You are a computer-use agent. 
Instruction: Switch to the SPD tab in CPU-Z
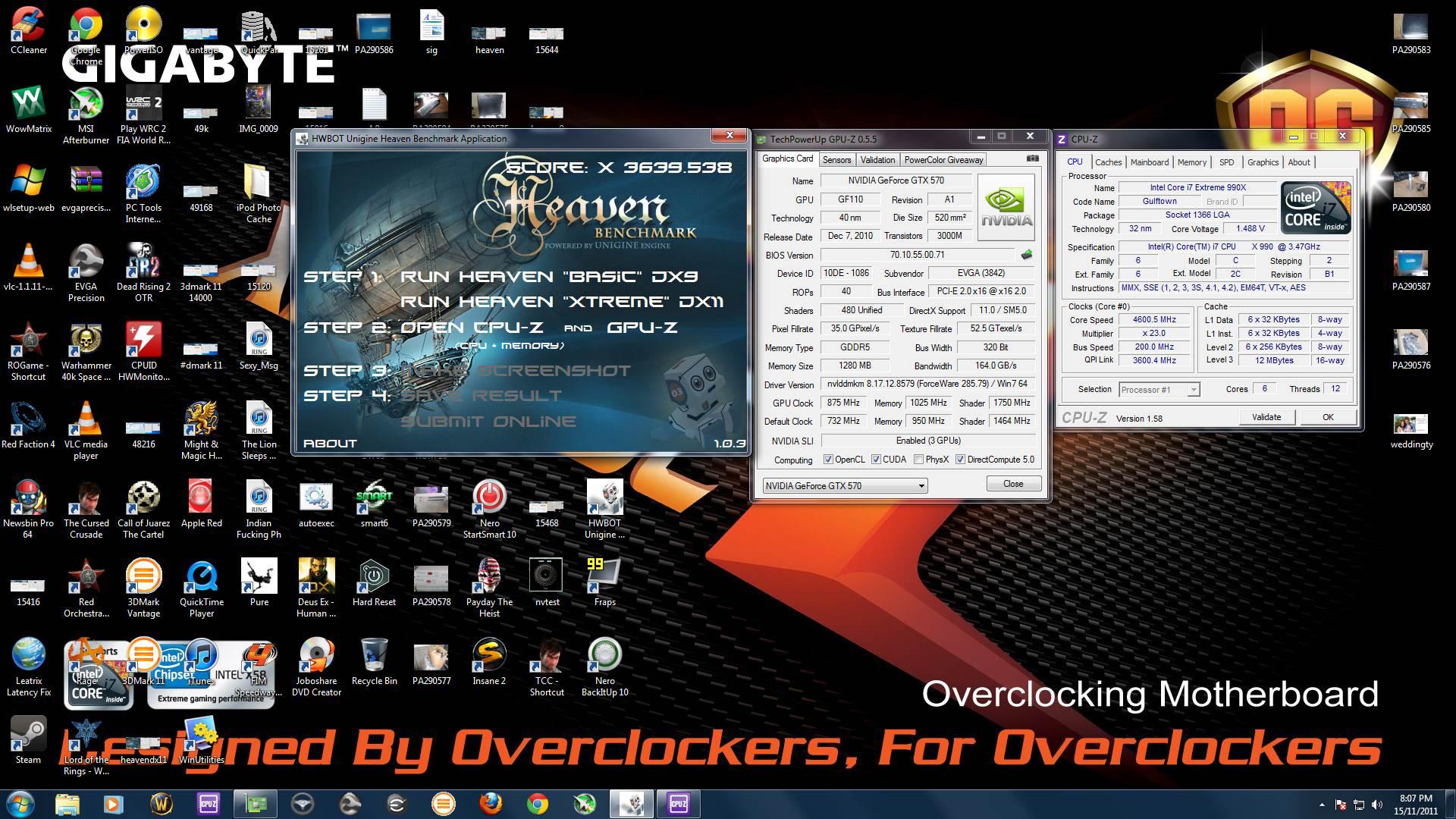(1226, 162)
